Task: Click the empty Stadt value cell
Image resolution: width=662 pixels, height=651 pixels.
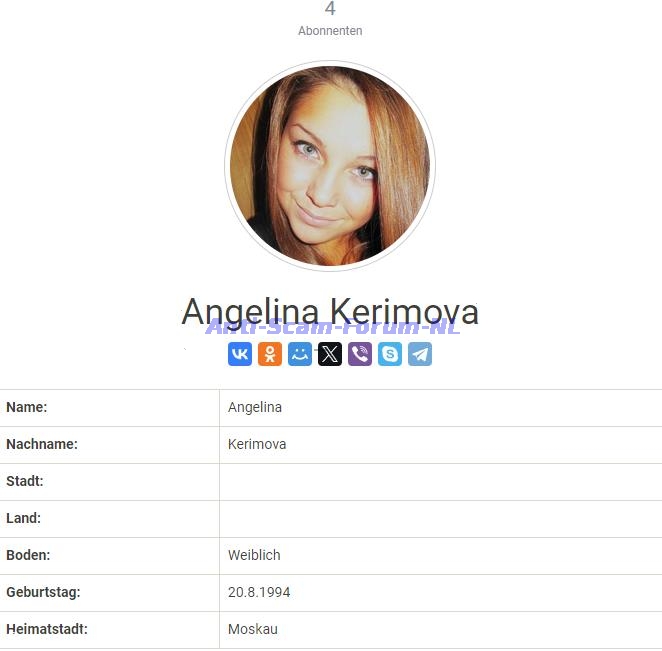Action: (441, 482)
